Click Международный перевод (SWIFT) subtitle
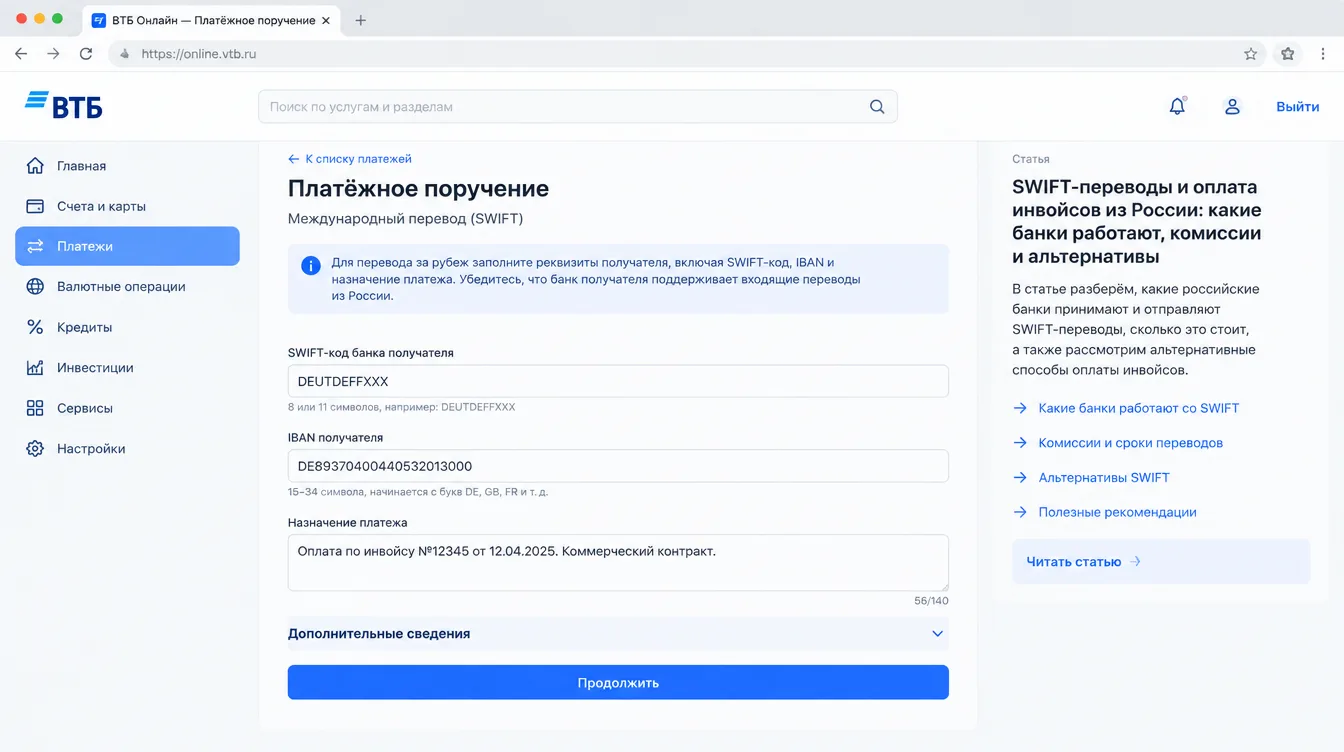 point(405,218)
